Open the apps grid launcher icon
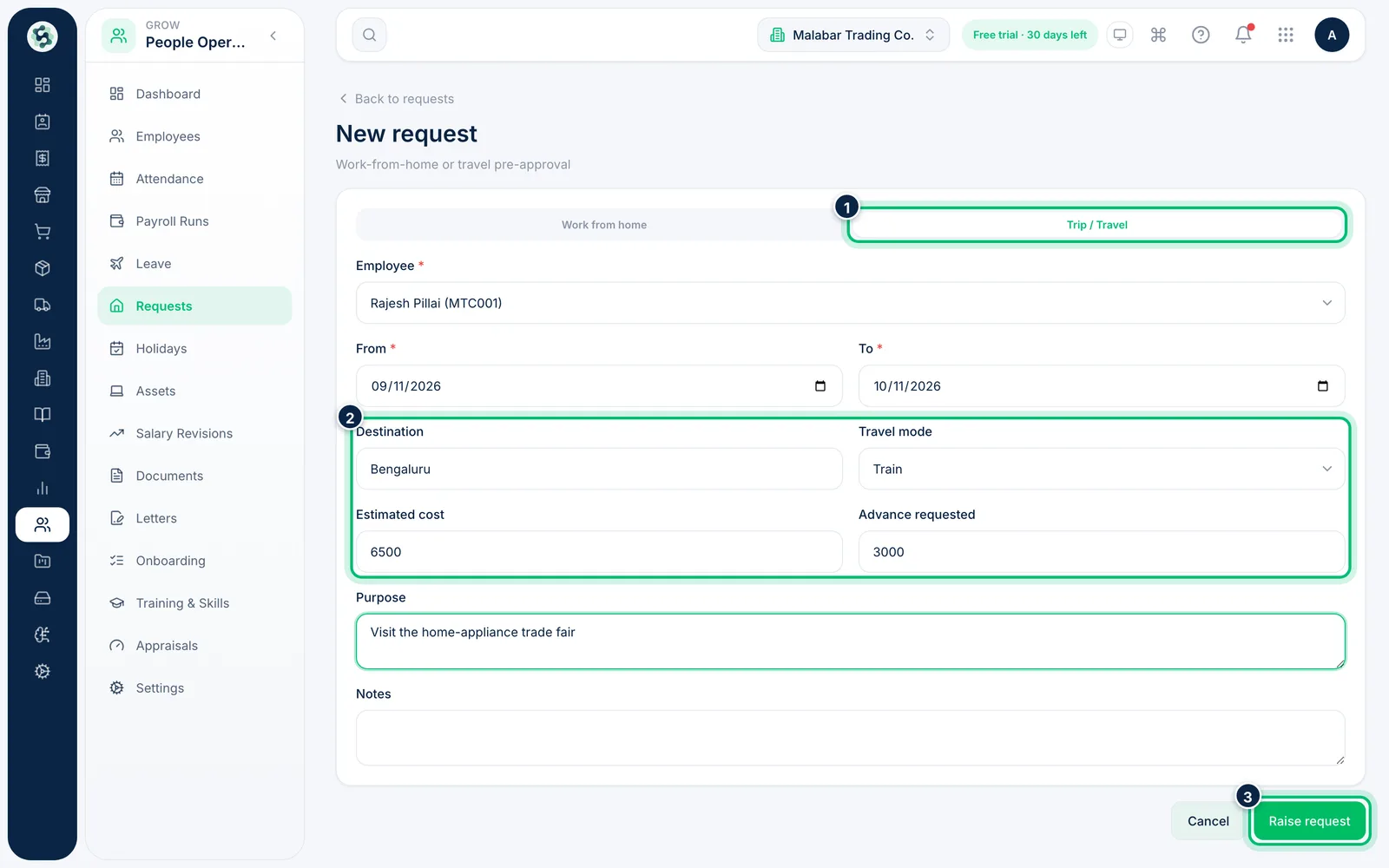 (x=1286, y=35)
